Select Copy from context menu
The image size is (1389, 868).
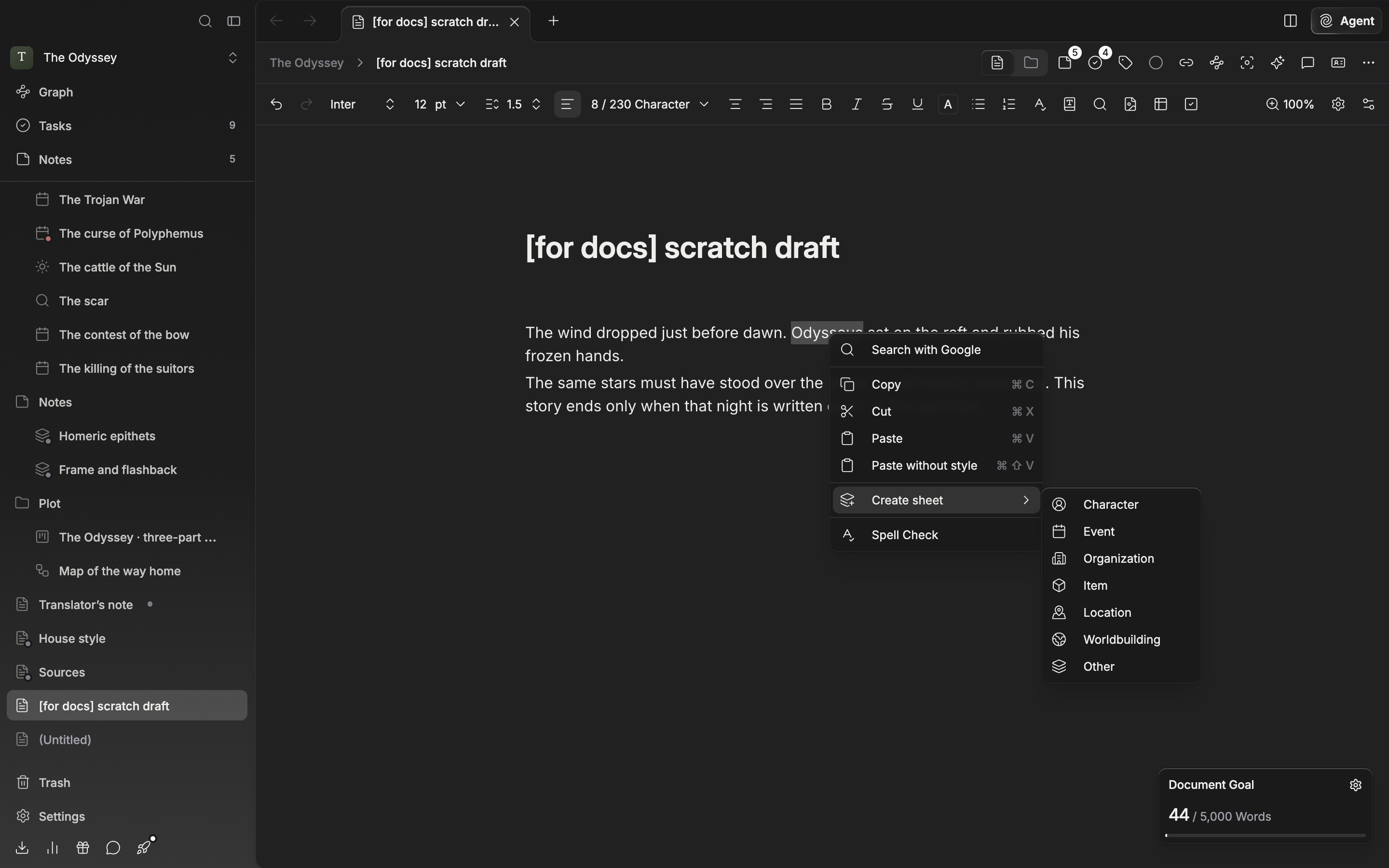pos(936,385)
